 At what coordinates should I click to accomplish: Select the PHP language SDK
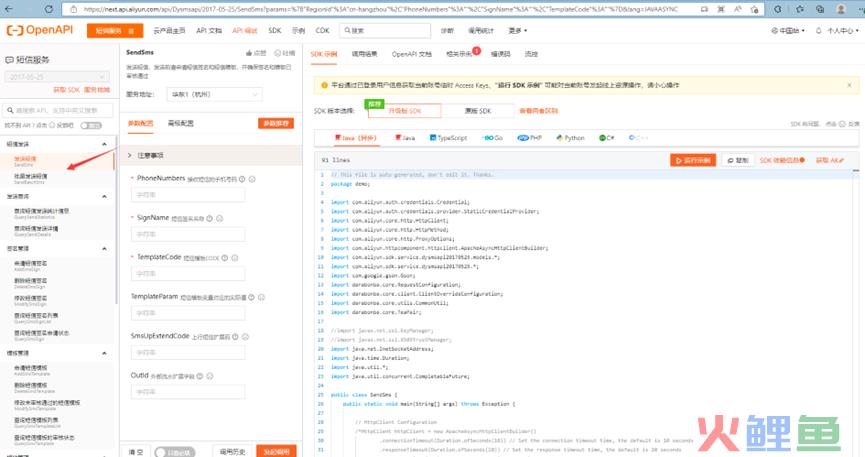pyautogui.click(x=530, y=138)
